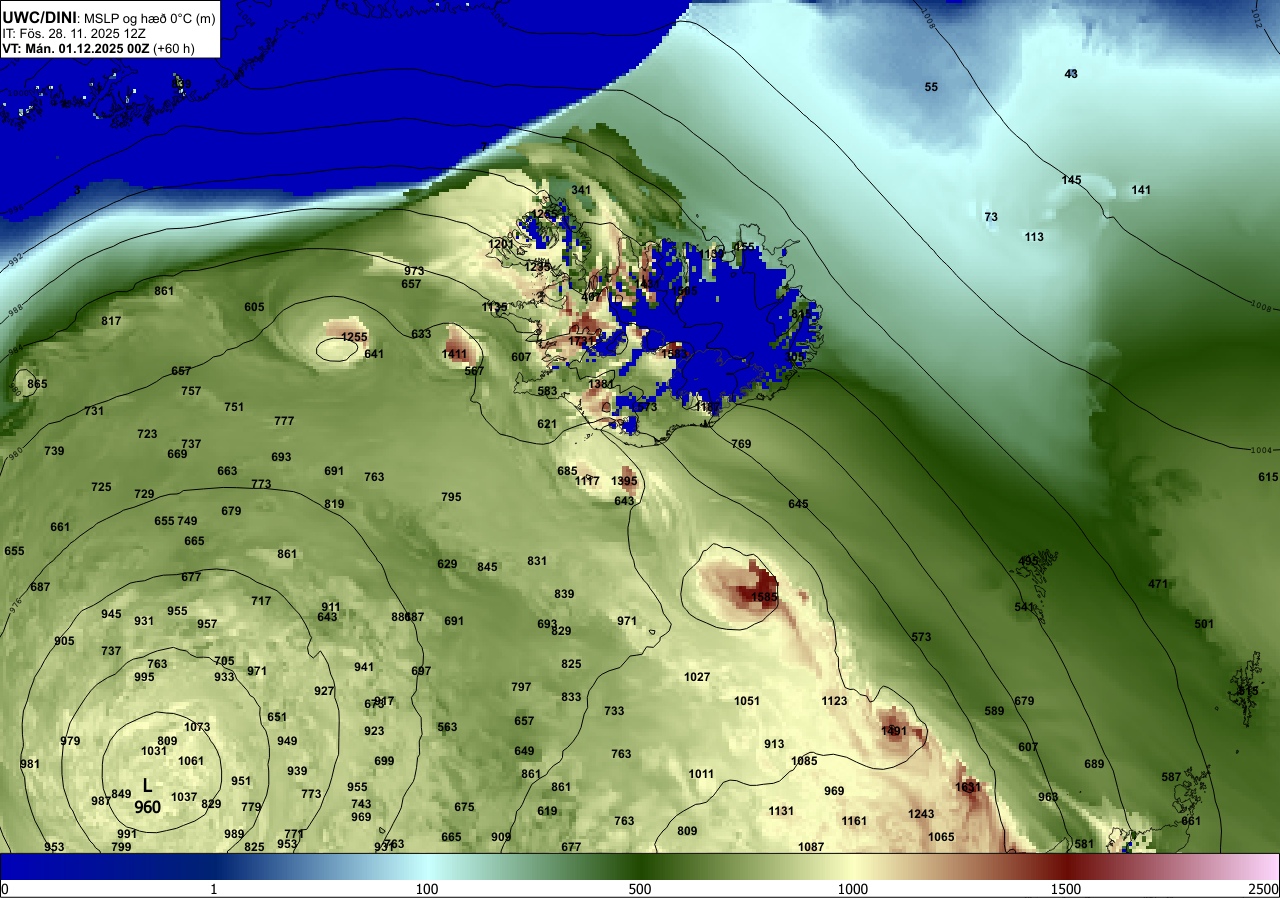Screen dimensions: 1280x898
Task: Click the map value 1027
Action: (697, 677)
